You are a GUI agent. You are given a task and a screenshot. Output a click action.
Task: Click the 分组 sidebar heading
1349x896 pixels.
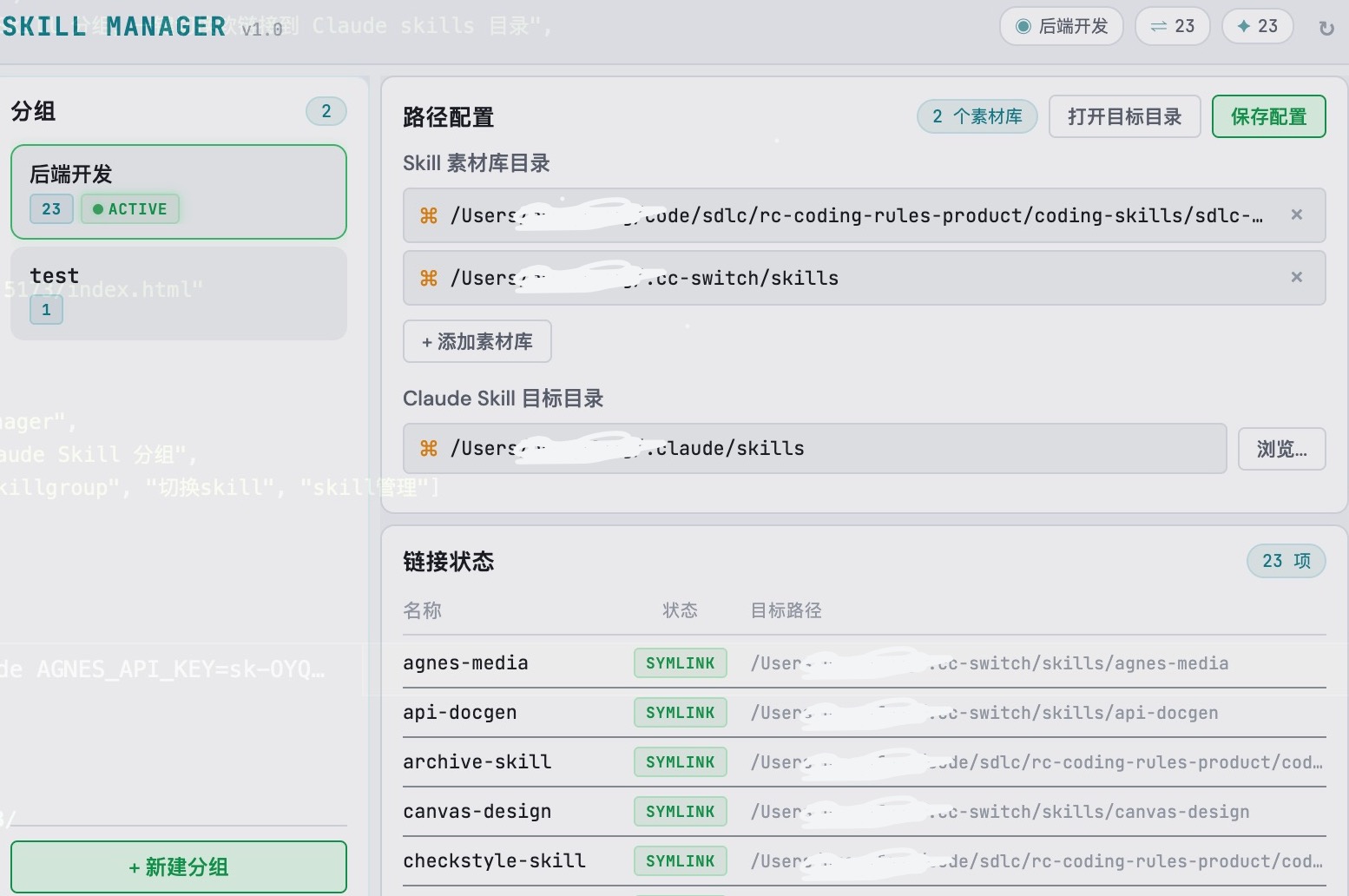click(33, 111)
